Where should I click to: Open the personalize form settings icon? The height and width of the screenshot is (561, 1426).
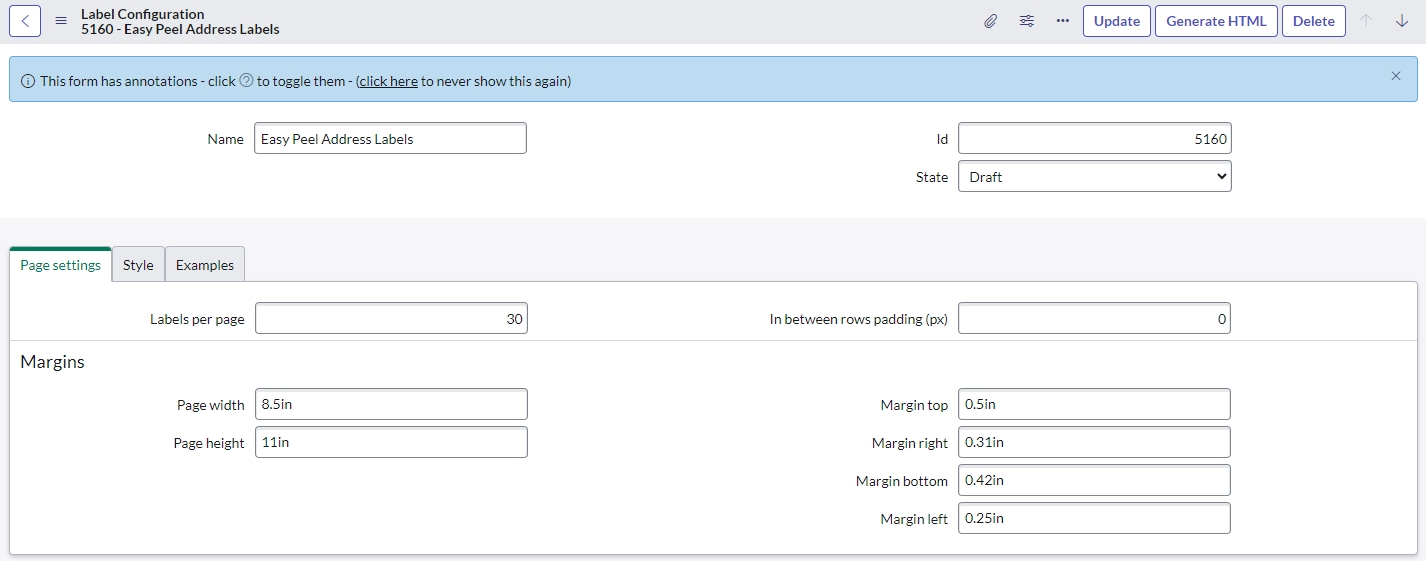point(1026,21)
